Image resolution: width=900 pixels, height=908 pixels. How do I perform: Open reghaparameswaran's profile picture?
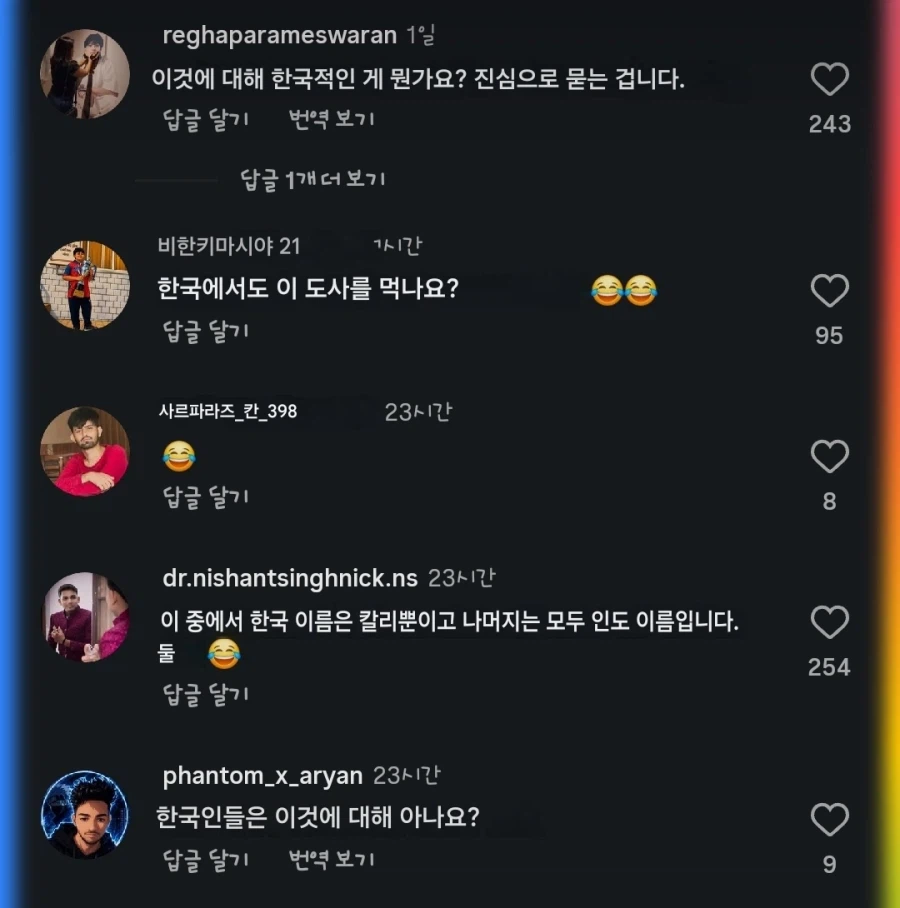[85, 74]
